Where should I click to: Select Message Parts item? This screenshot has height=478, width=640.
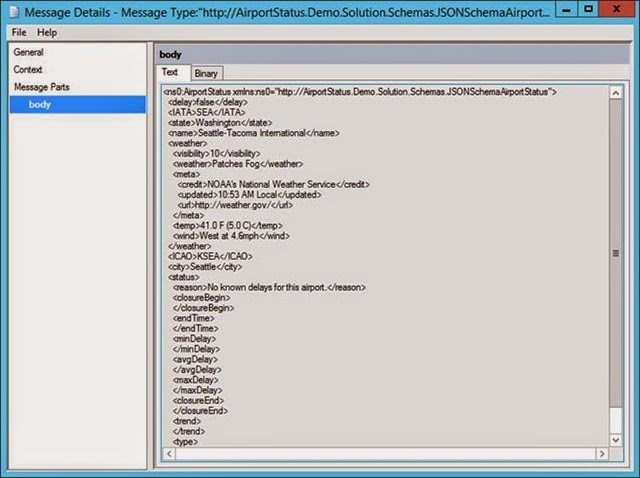[42, 87]
